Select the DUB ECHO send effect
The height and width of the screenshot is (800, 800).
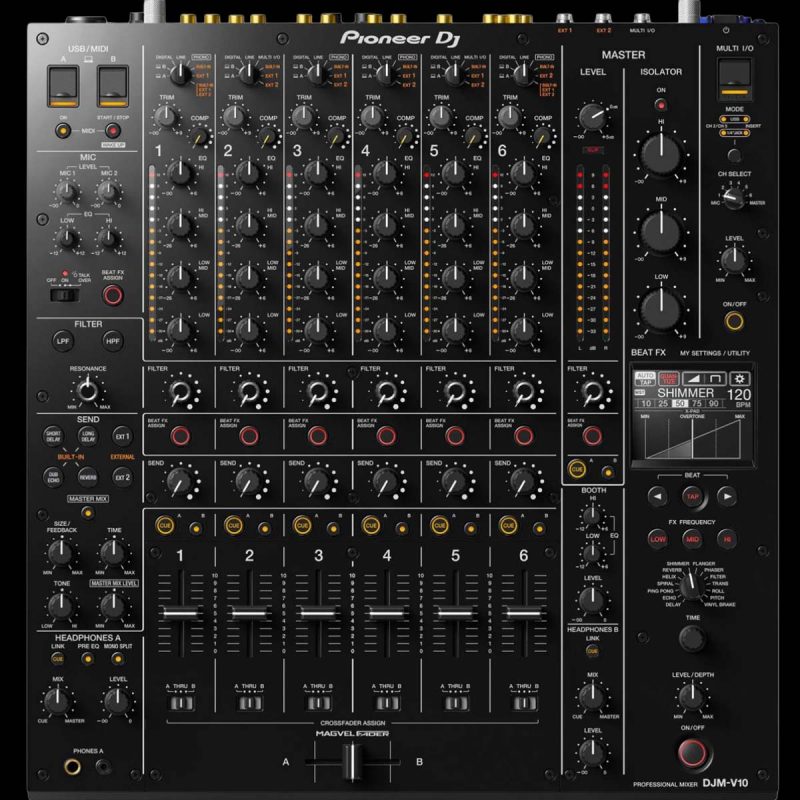click(53, 477)
